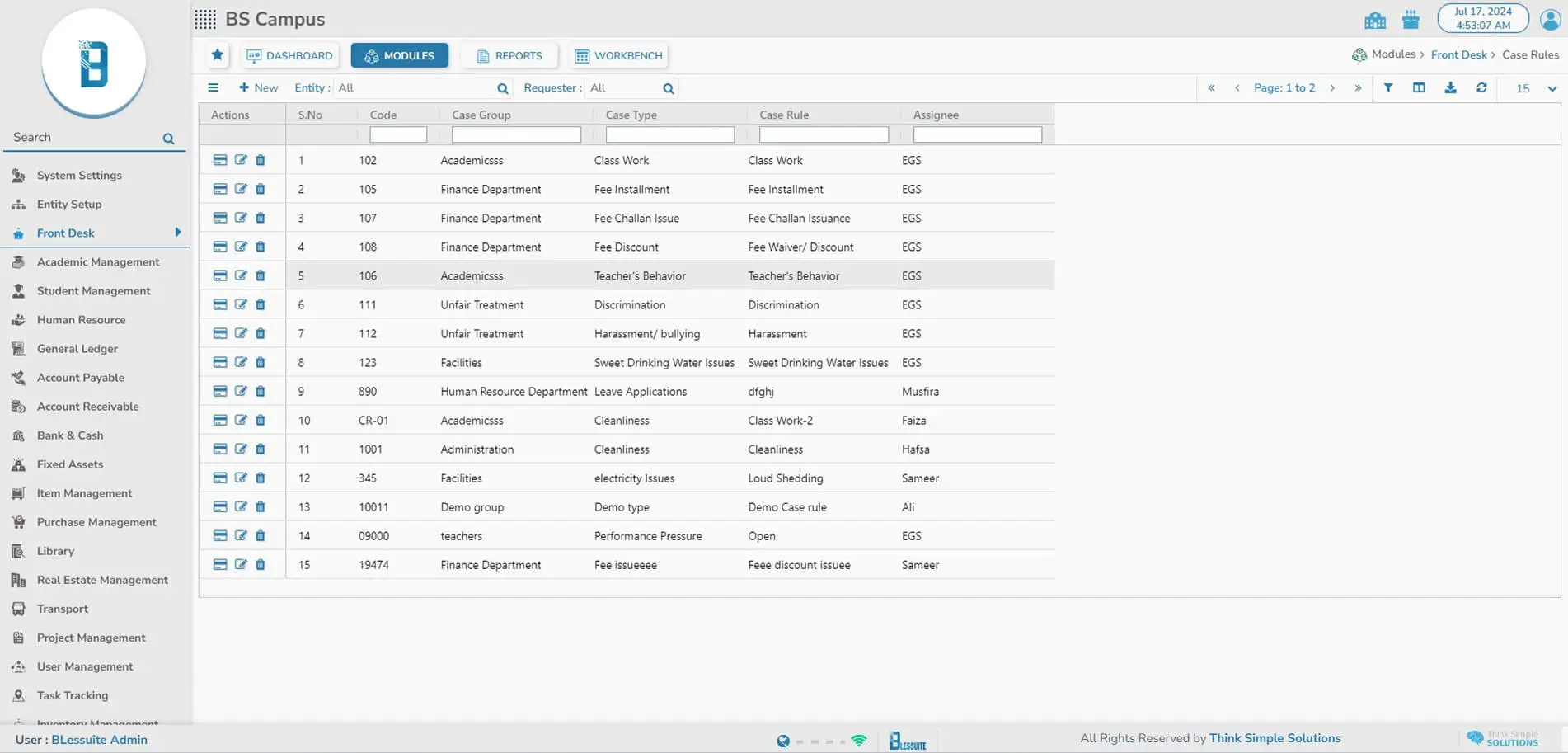The image size is (1568, 753).
Task: Click the download export icon
Action: [x=1450, y=88]
